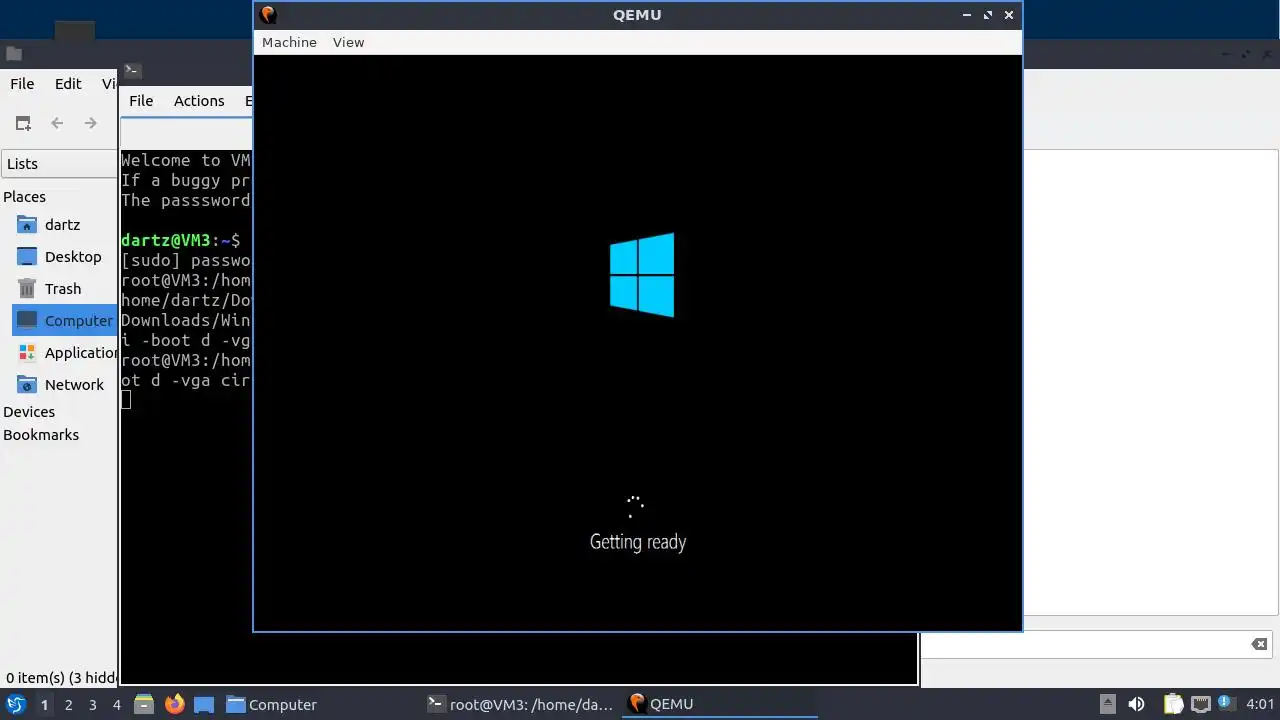Open the terminal's Actions menu

(x=199, y=100)
